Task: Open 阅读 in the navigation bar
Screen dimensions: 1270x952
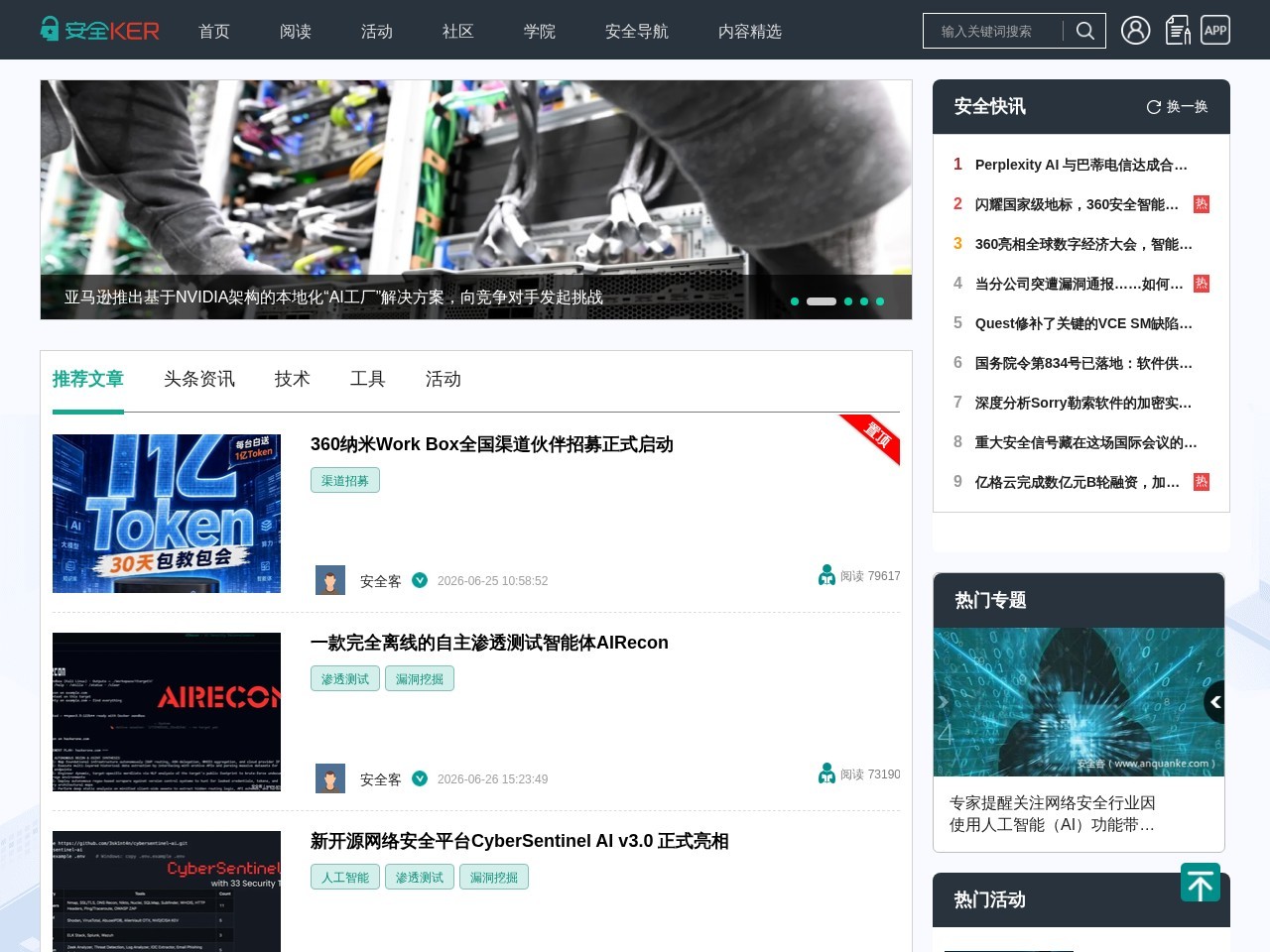Action: [296, 31]
